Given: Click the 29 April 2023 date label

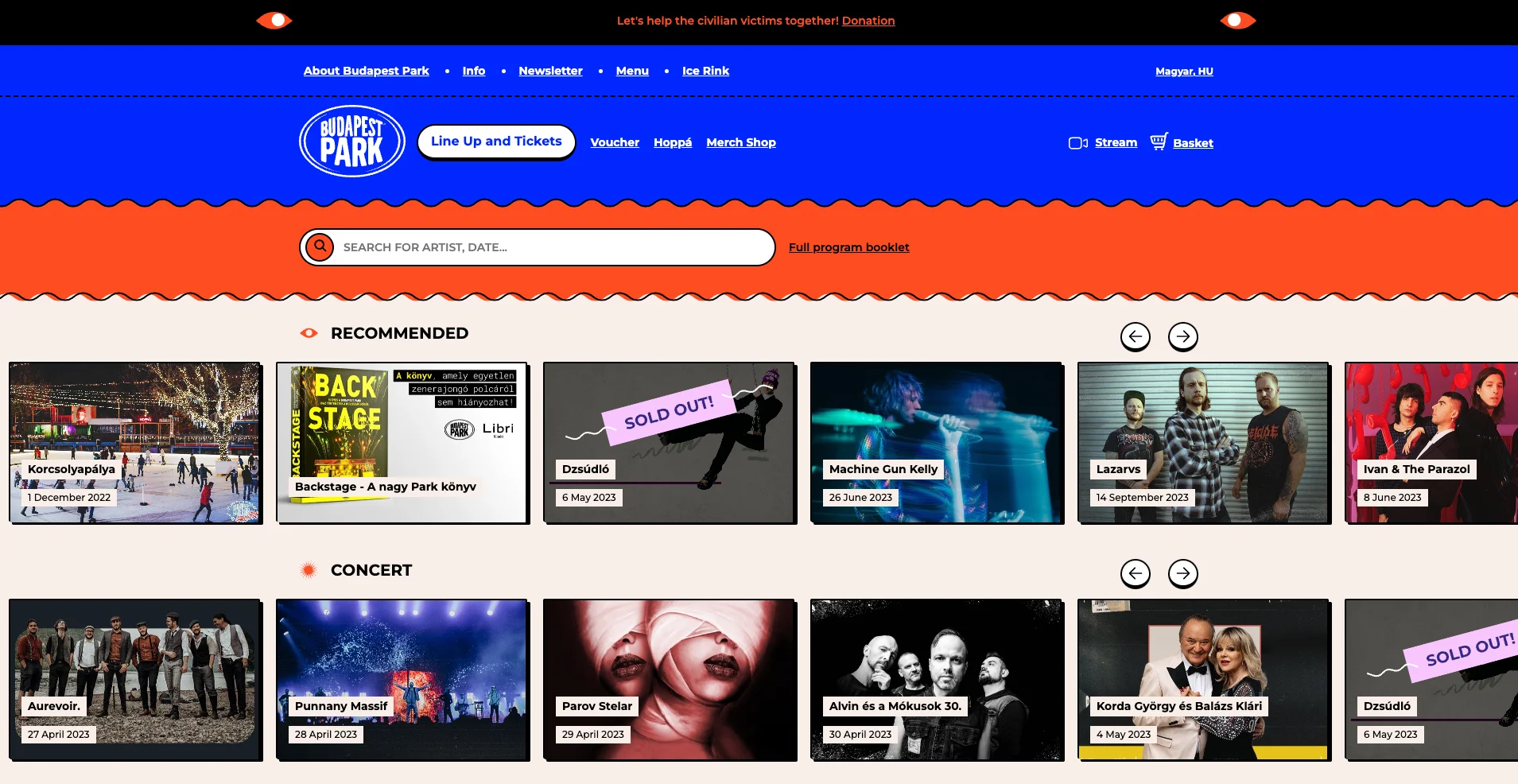Looking at the screenshot, I should pyautogui.click(x=593, y=735).
